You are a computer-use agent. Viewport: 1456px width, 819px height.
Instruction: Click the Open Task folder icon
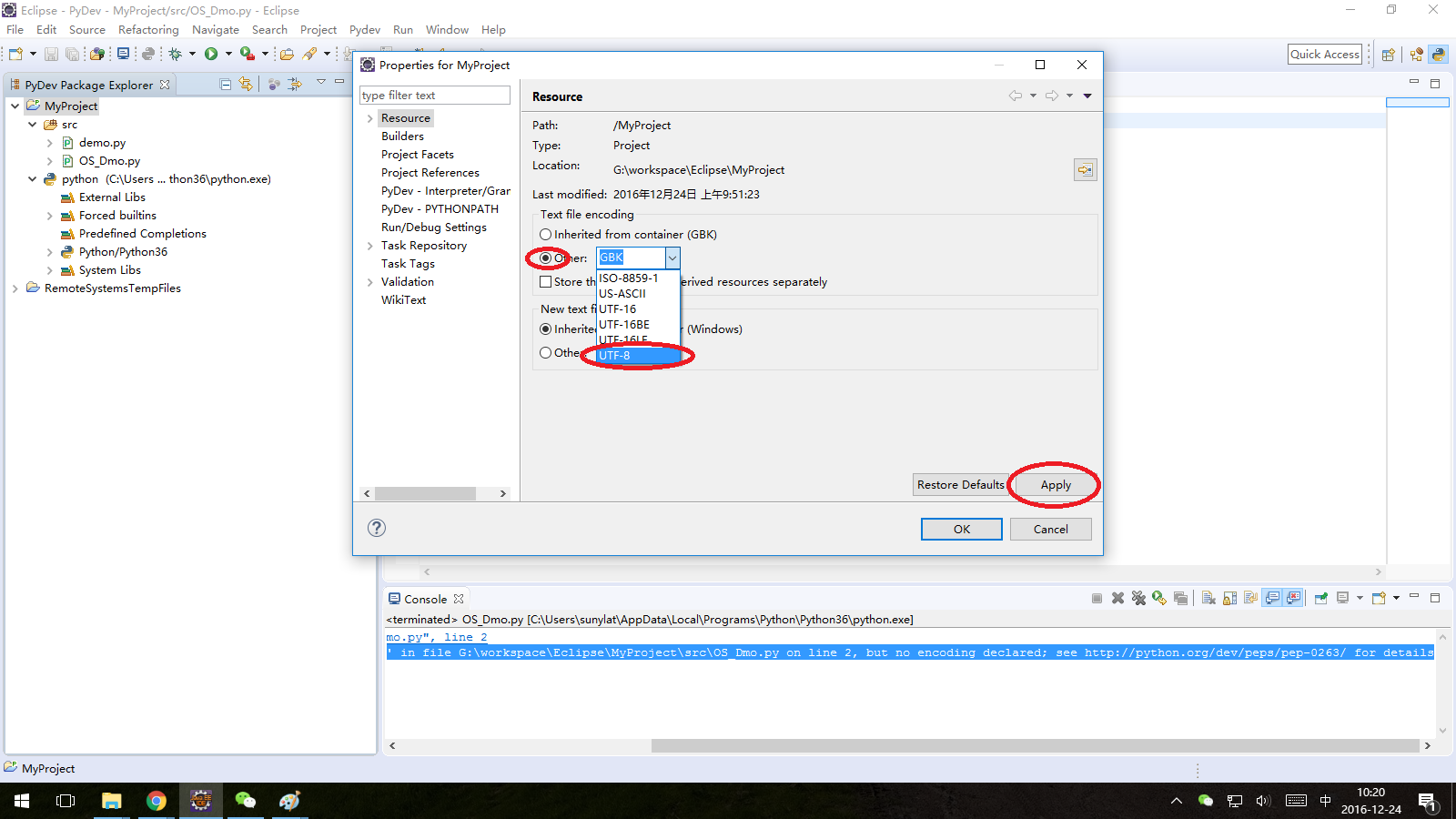click(287, 55)
